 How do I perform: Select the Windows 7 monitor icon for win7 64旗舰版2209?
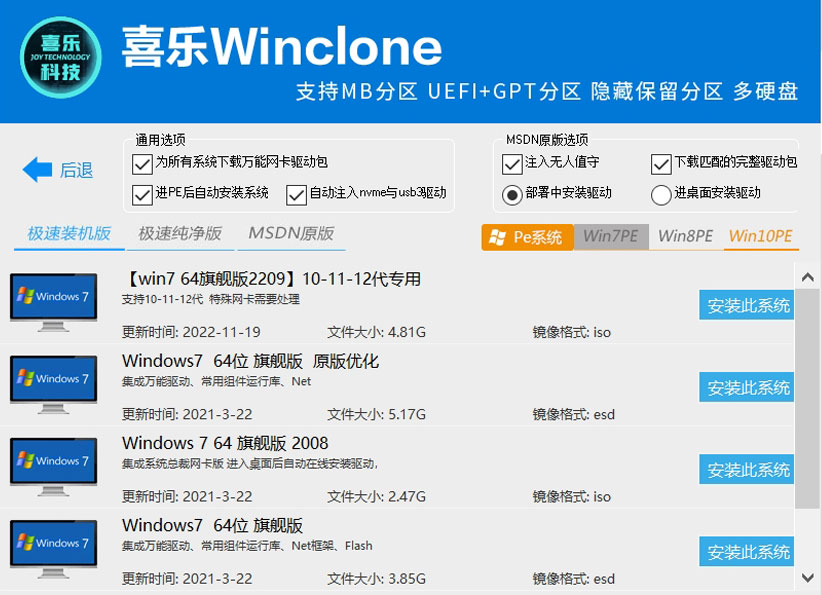(x=53, y=302)
